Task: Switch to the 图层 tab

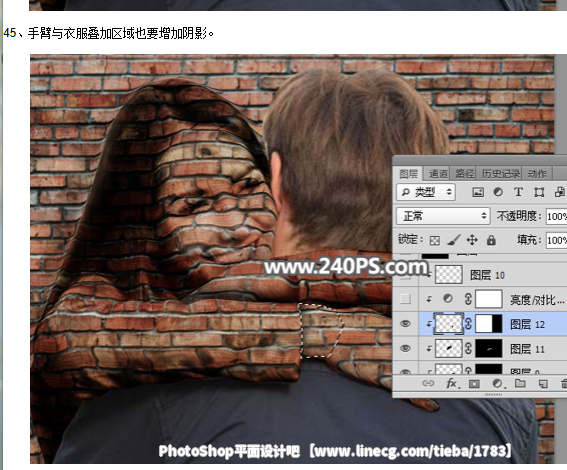Action: (x=409, y=174)
